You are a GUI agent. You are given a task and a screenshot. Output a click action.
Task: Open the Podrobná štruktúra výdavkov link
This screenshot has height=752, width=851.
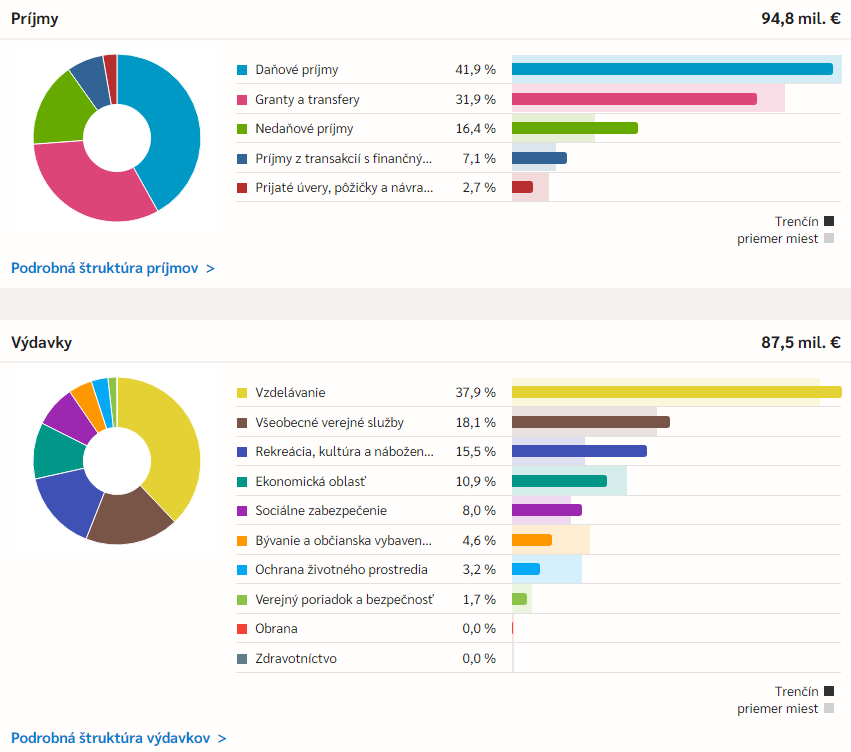pyautogui.click(x=118, y=738)
